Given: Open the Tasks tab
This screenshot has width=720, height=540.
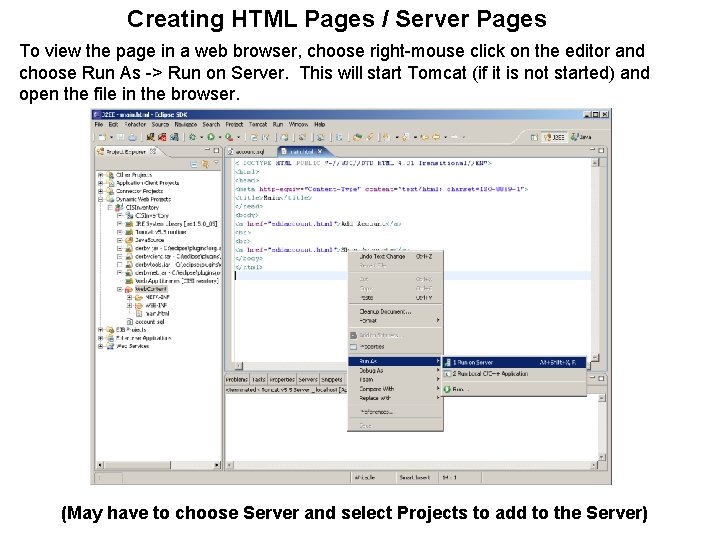Looking at the screenshot, I should [x=259, y=380].
